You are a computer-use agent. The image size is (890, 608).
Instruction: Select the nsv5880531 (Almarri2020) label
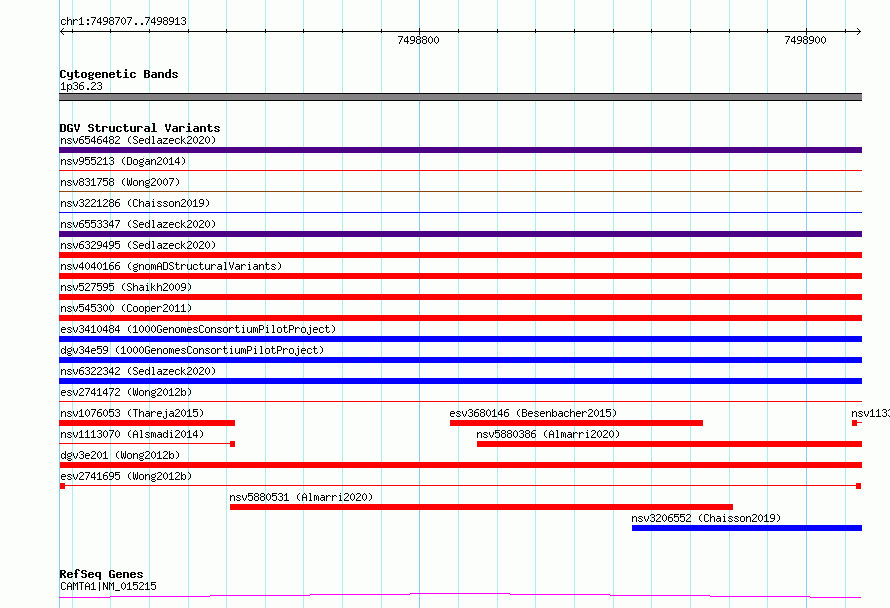pyautogui.click(x=301, y=497)
